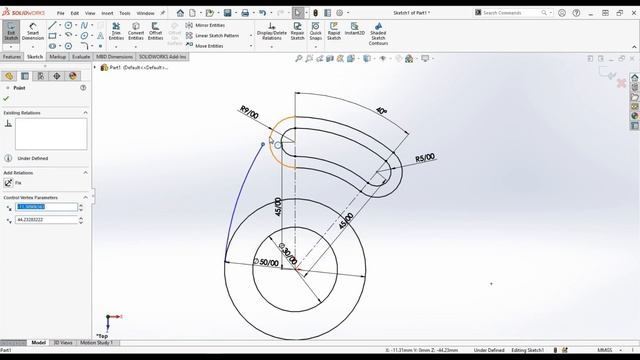Switch to the Evaluate tab
640x360 pixels.
pos(81,57)
